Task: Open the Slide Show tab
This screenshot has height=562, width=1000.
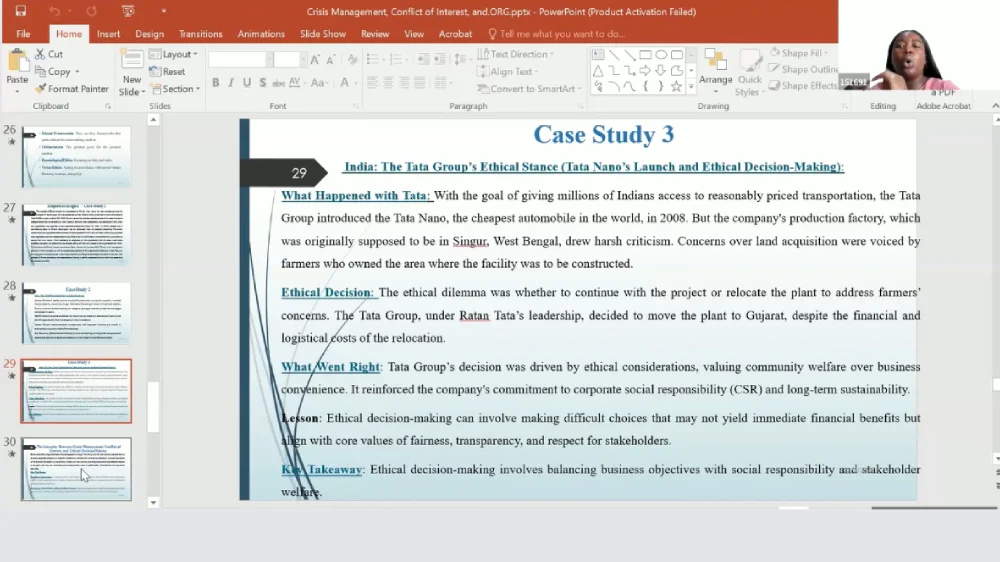Action: tap(323, 33)
